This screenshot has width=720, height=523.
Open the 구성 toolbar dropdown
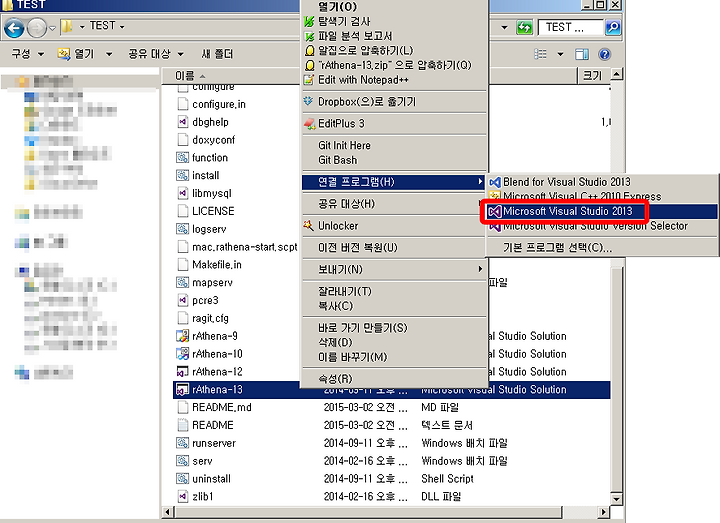click(28, 54)
